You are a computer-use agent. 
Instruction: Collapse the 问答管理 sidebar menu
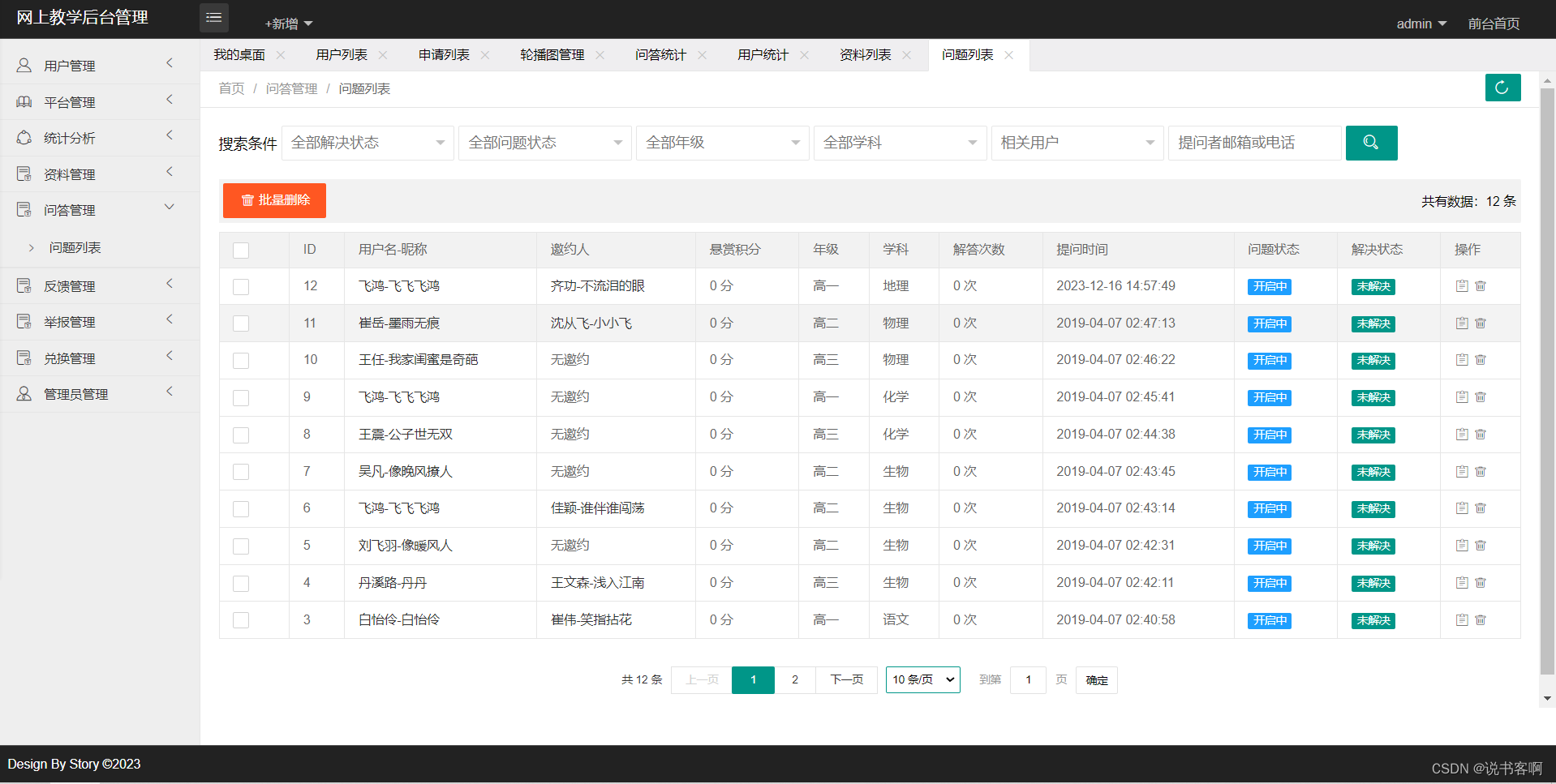point(100,210)
